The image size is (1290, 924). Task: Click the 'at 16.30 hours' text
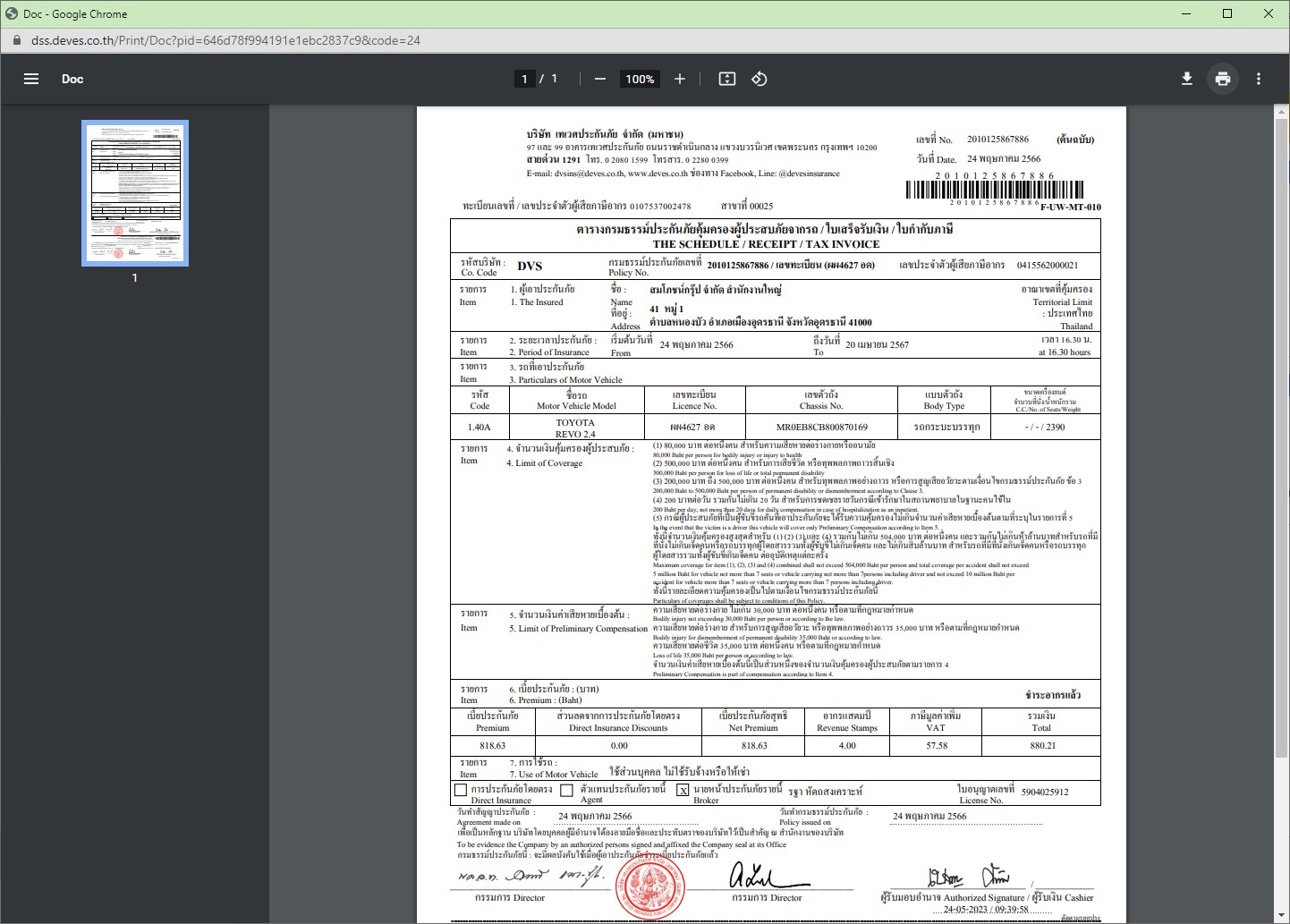click(x=1065, y=352)
